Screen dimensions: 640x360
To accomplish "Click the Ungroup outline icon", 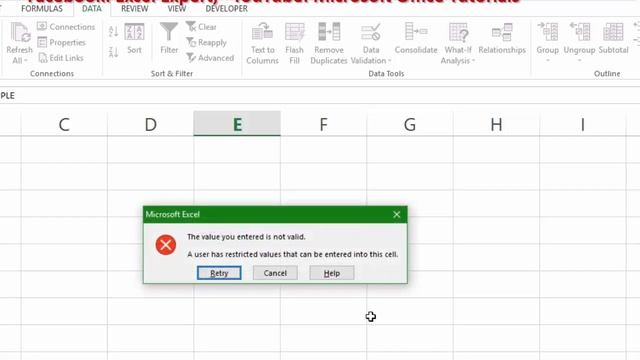I will click(x=579, y=32).
